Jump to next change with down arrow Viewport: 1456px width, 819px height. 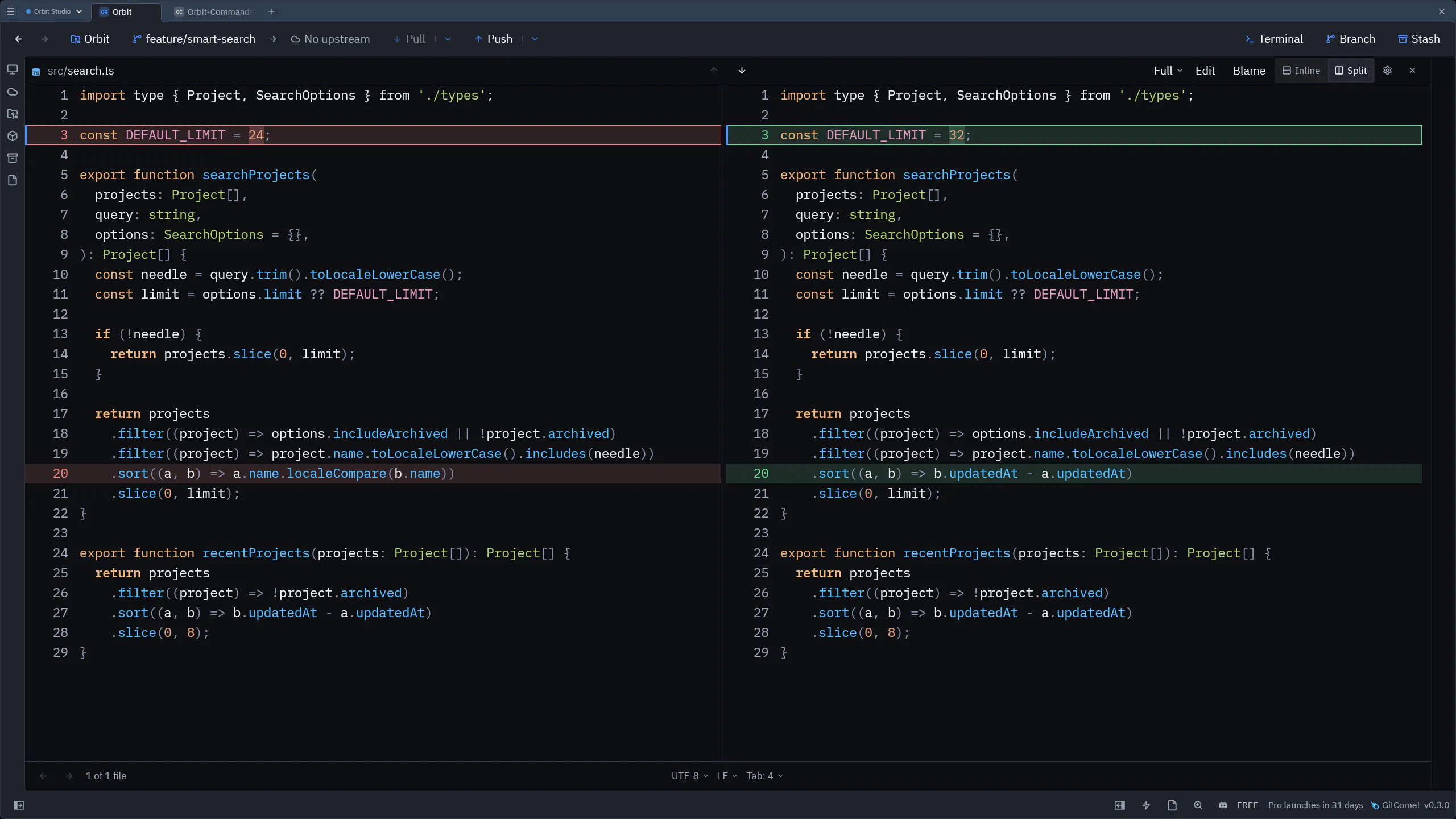pos(742,71)
